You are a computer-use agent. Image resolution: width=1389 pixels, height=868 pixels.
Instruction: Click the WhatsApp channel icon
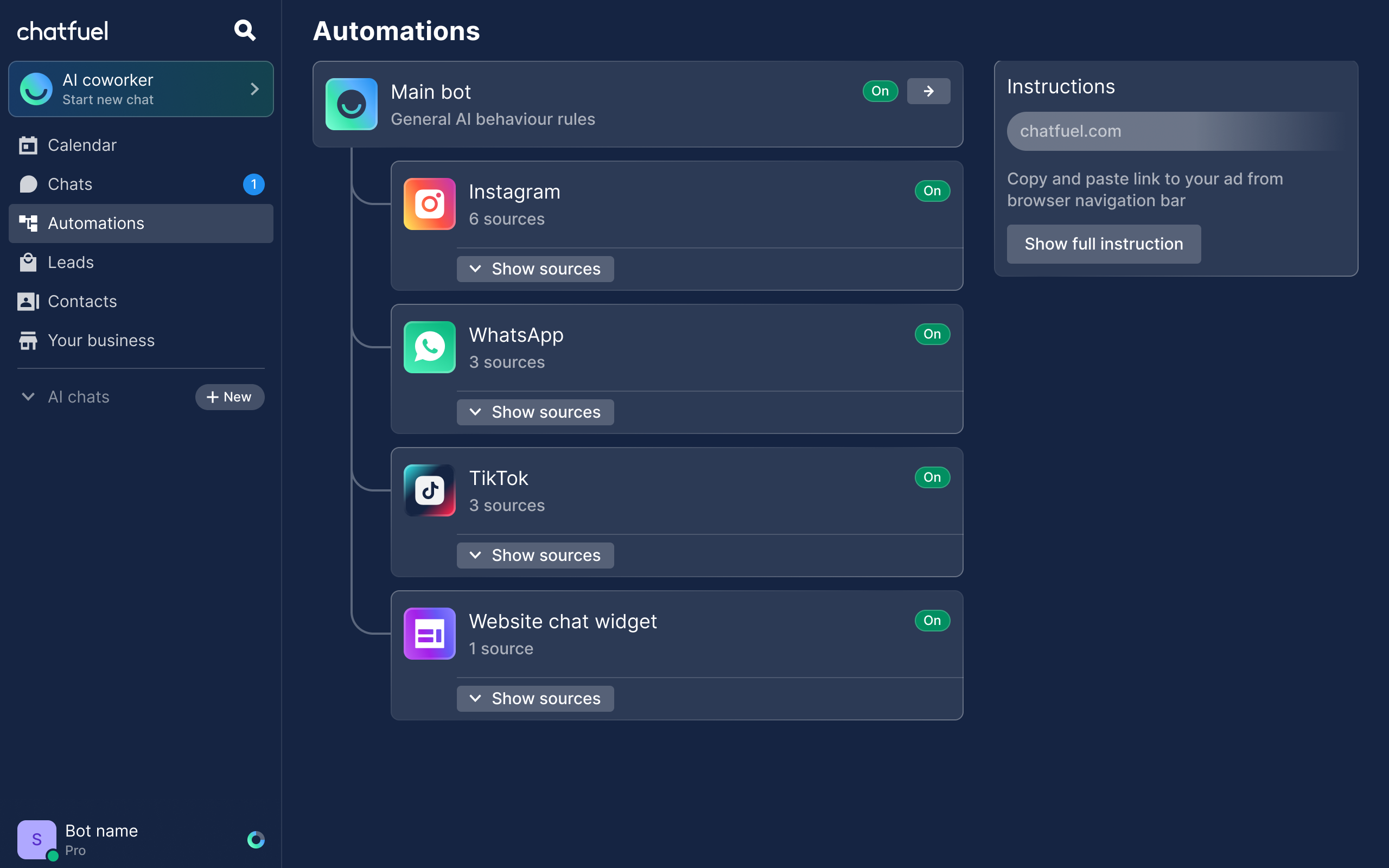(429, 347)
